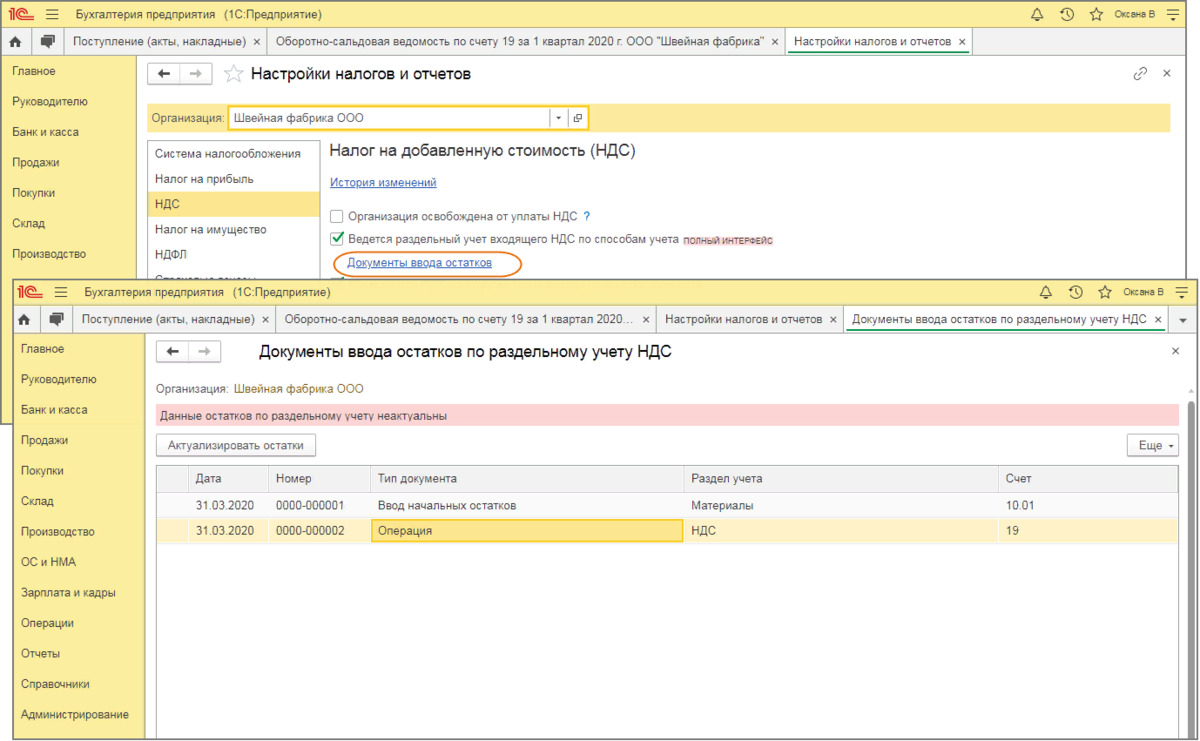Click the back arrow in the Документы ввода остатков form

tap(173, 351)
